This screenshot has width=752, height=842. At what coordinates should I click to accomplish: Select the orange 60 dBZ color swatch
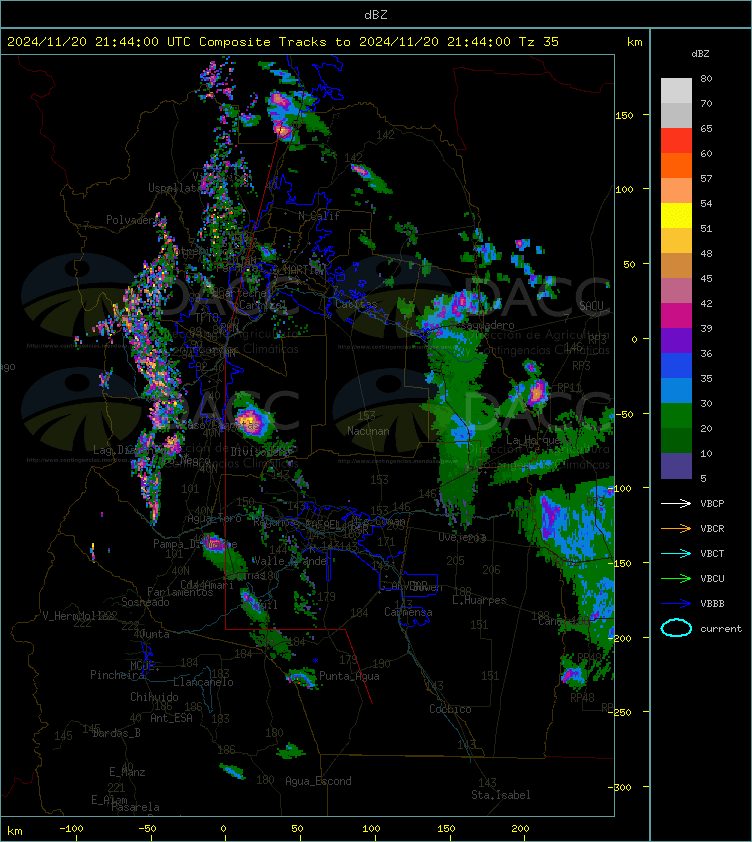pos(676,165)
